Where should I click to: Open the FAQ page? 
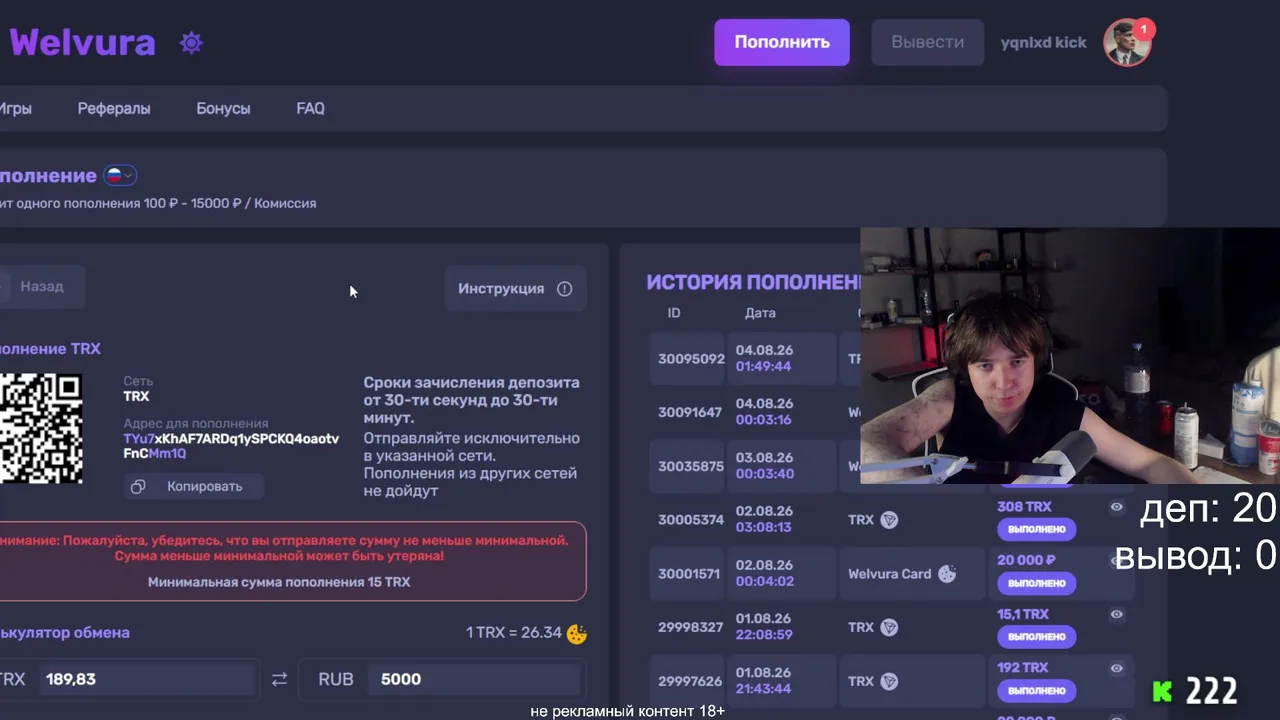(310, 108)
